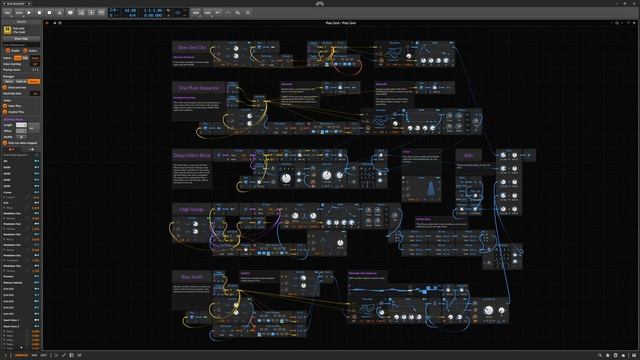Image resolution: width=640 pixels, height=360 pixels.
Task: Set Retrigger to Never
Action: click(x=9, y=82)
